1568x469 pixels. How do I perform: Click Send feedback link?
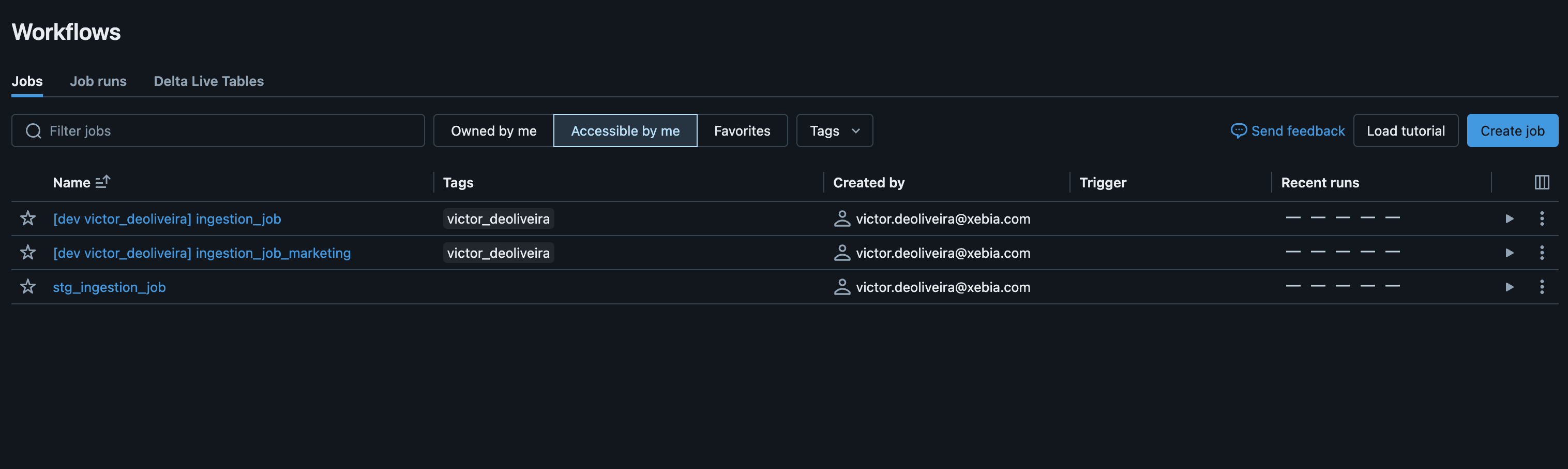point(1287,130)
